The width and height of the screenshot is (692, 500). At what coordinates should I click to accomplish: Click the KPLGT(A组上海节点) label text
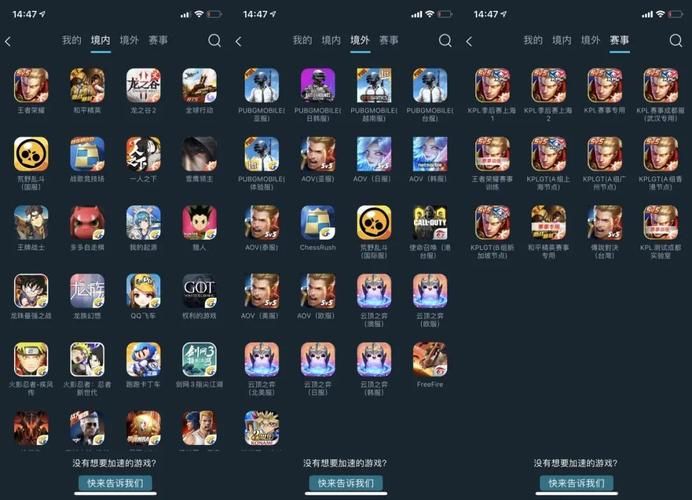tap(549, 183)
